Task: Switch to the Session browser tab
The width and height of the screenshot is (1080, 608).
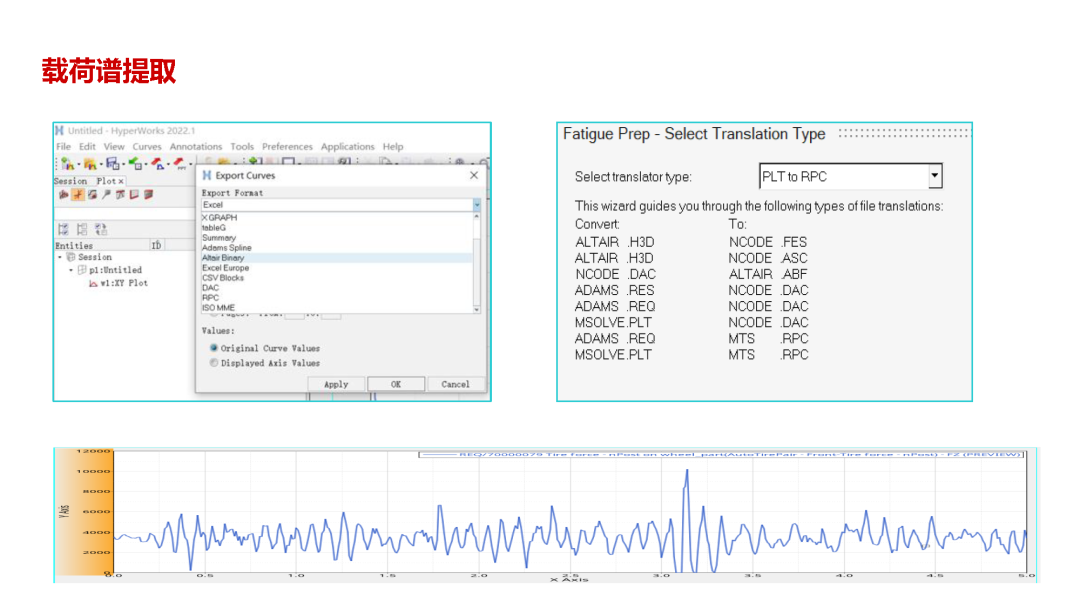Action: 71,181
